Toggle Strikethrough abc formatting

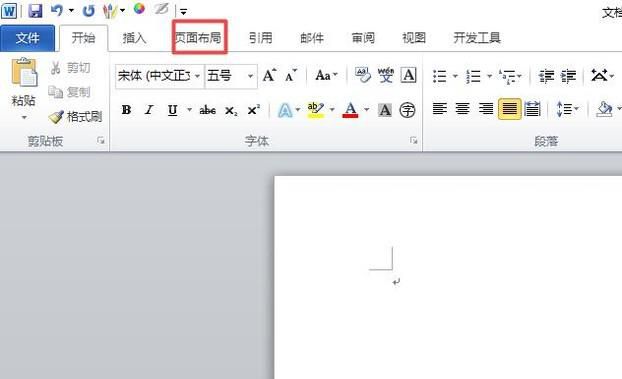[207, 110]
